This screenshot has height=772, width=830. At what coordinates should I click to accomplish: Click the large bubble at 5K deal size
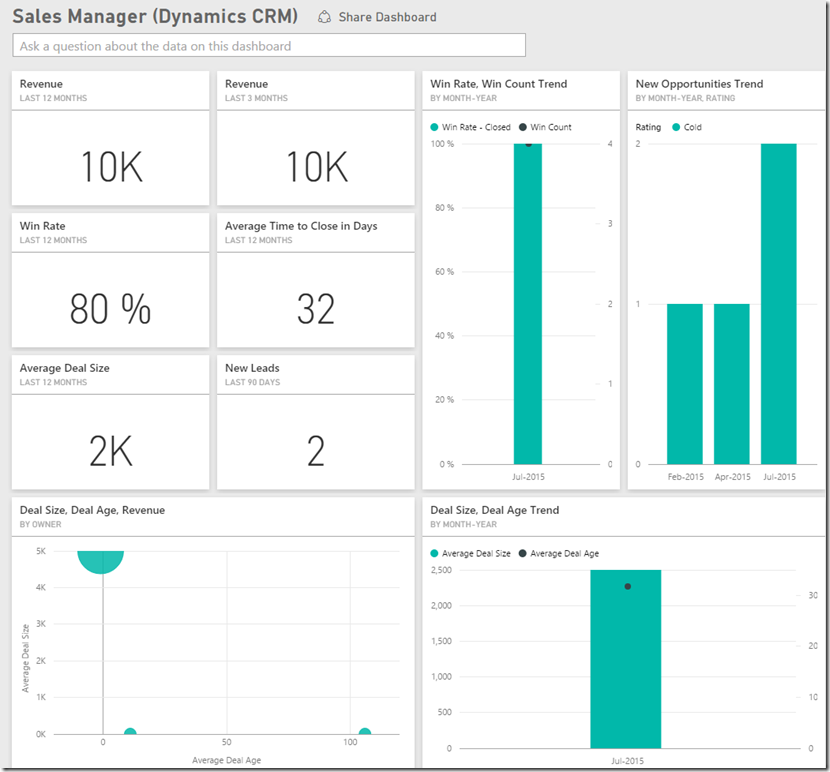[x=101, y=561]
